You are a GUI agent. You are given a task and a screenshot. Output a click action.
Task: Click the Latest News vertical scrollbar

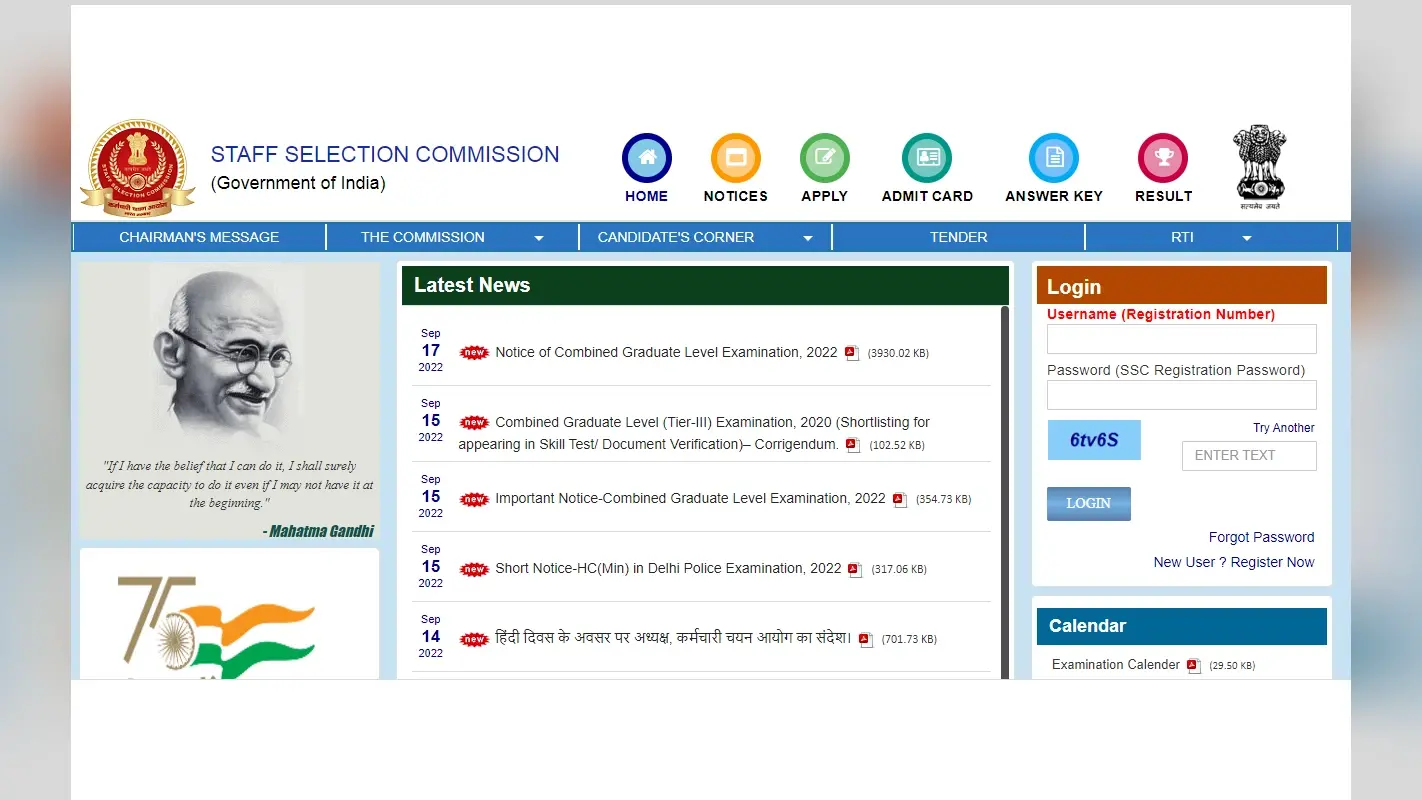[1005, 492]
